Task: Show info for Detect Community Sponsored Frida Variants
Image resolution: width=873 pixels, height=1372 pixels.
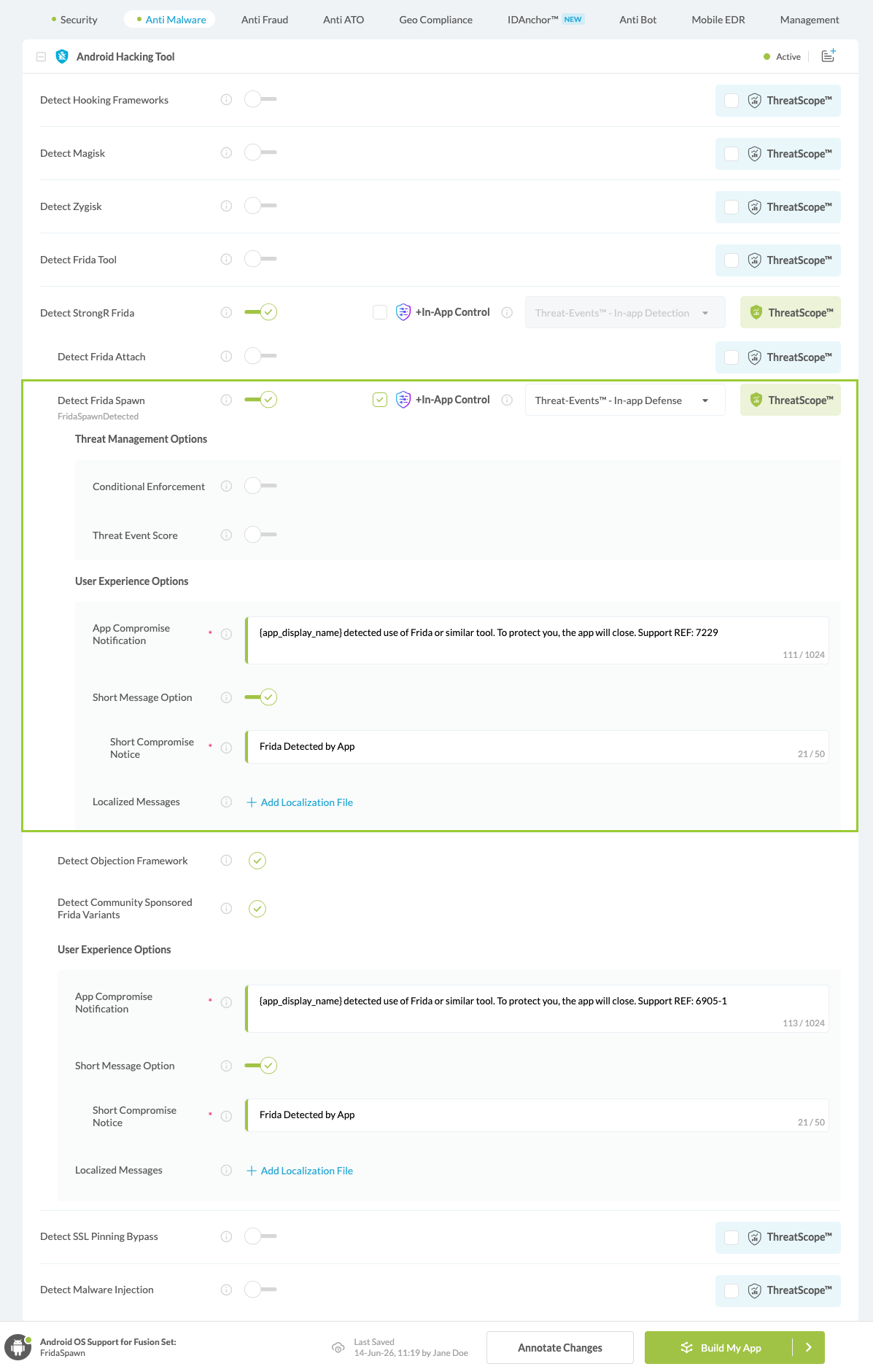Action: 226,909
